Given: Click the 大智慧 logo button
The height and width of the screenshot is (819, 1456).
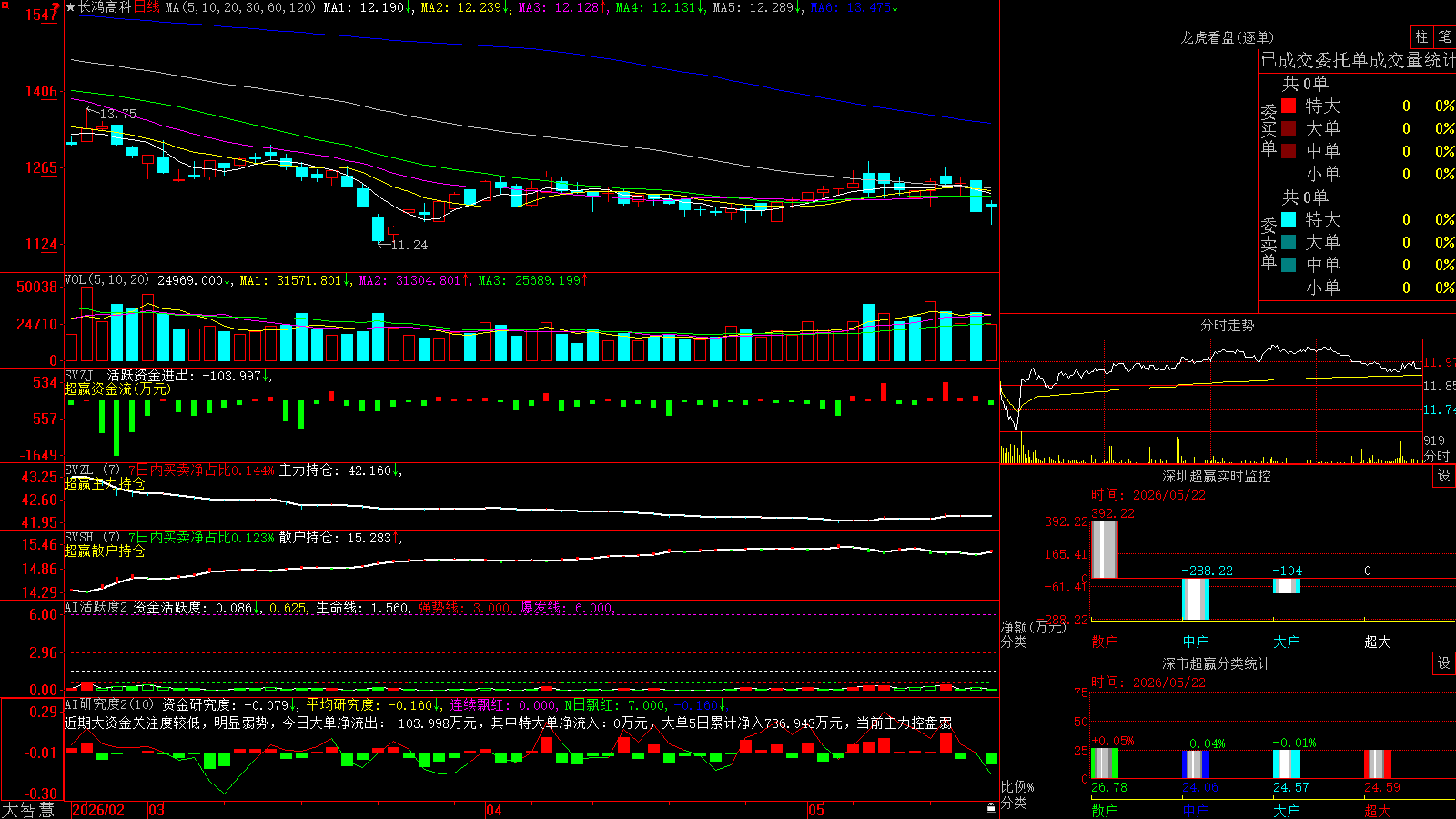Looking at the screenshot, I should point(28,810).
